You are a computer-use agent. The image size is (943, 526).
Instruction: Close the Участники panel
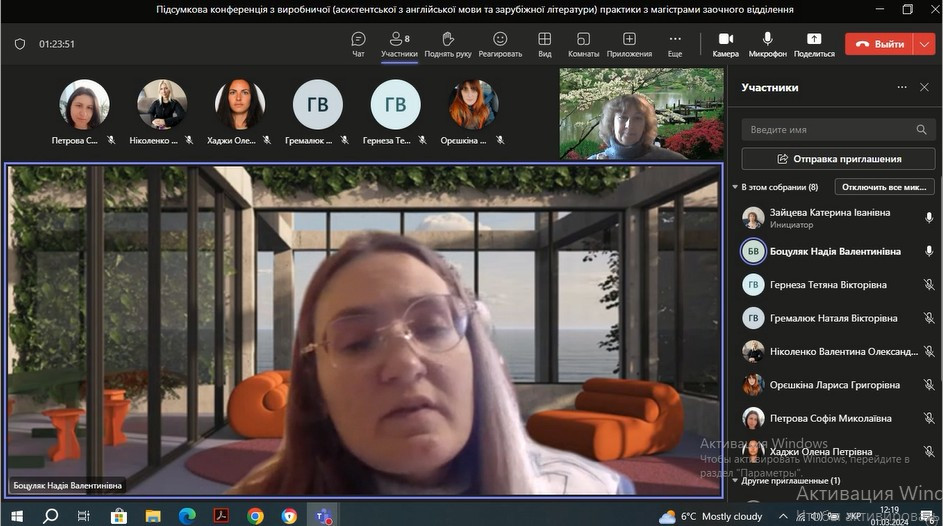click(x=924, y=87)
